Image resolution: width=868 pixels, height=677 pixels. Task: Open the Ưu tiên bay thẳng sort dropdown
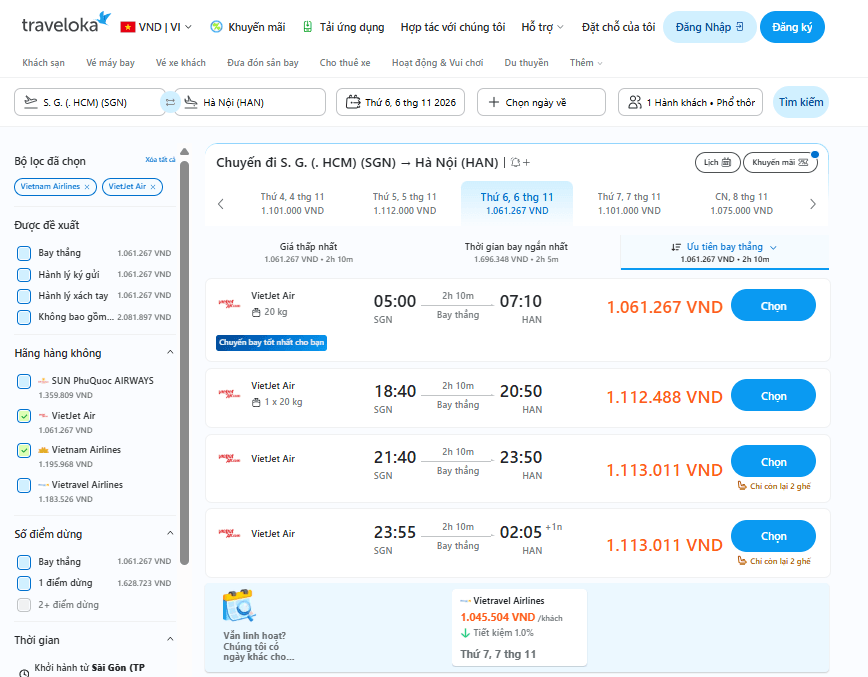click(x=725, y=252)
